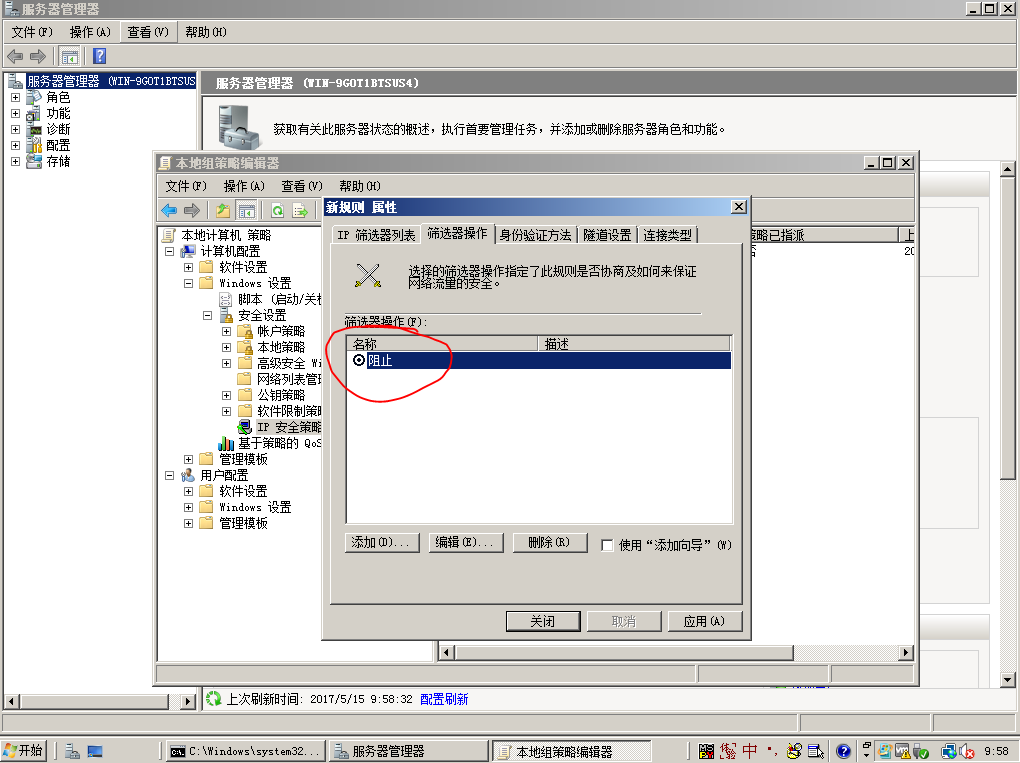
Task: Click the blue back arrow in Group Policy Editor
Action: pos(169,210)
